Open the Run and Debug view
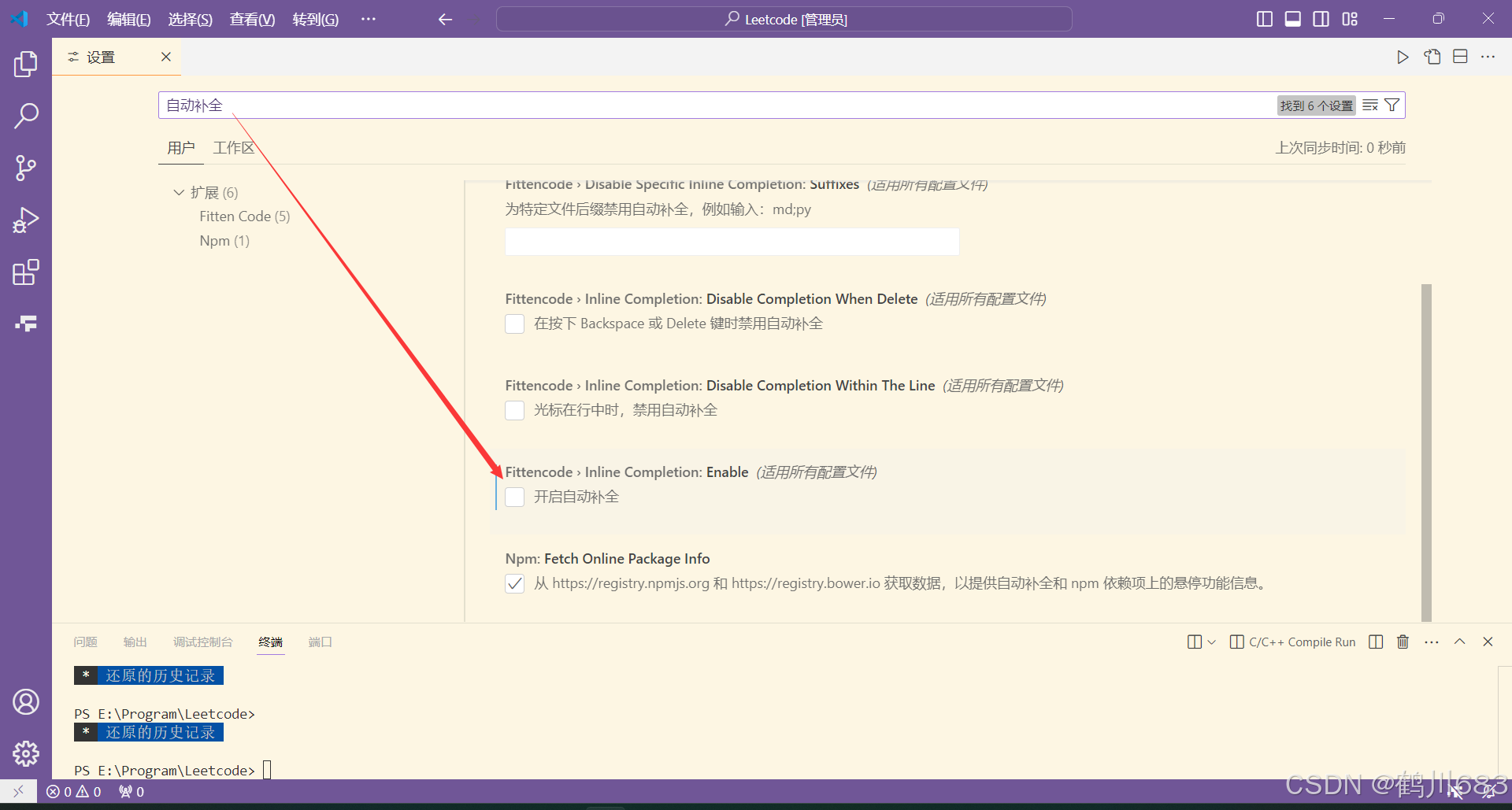The height and width of the screenshot is (810, 1512). click(x=25, y=220)
